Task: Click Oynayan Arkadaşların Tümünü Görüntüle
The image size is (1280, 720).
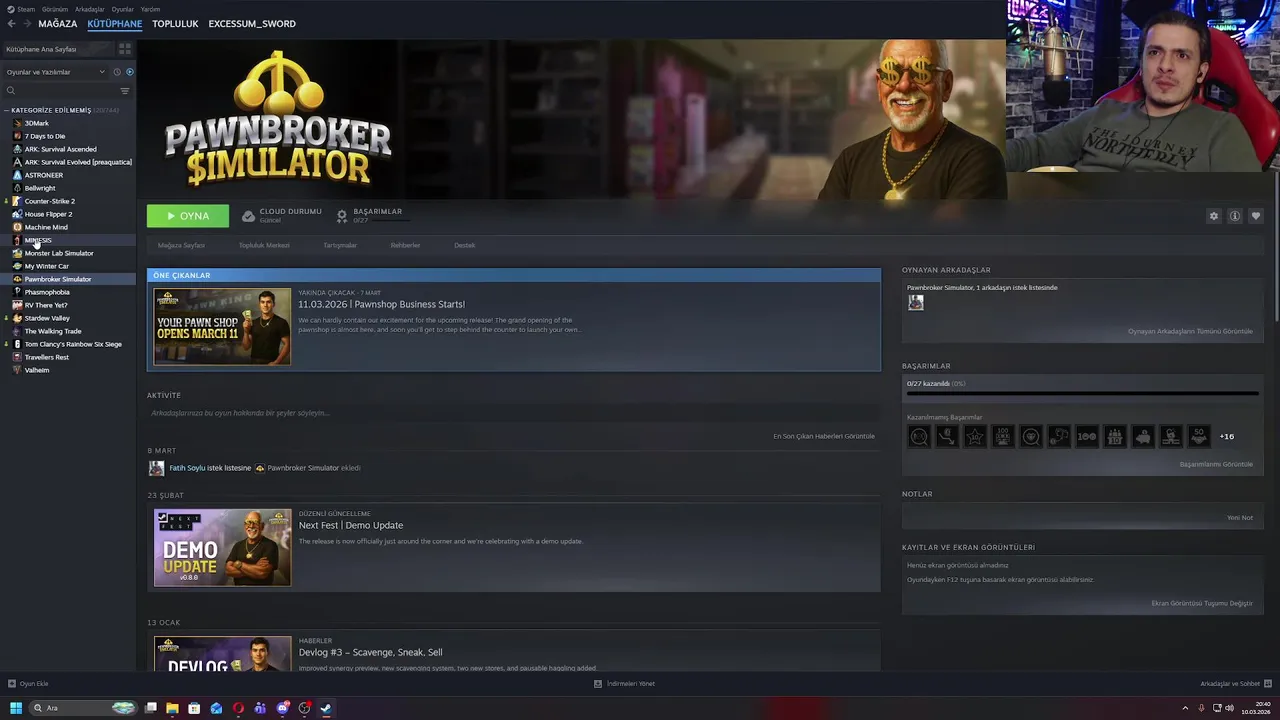Action: pos(1190,331)
